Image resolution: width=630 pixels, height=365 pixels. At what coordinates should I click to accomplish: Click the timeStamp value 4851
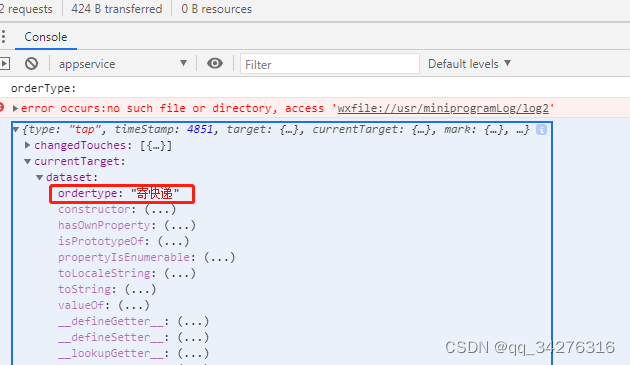pyautogui.click(x=200, y=129)
